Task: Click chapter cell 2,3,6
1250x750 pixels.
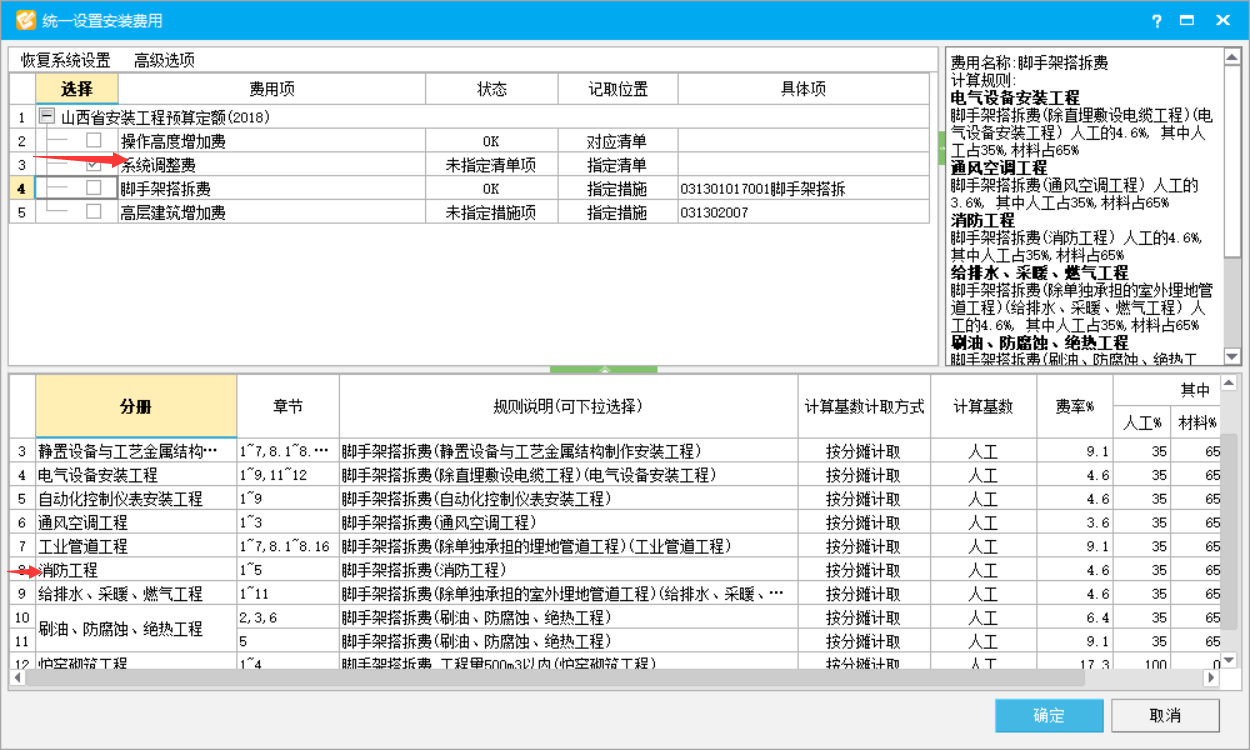Action: click(288, 618)
